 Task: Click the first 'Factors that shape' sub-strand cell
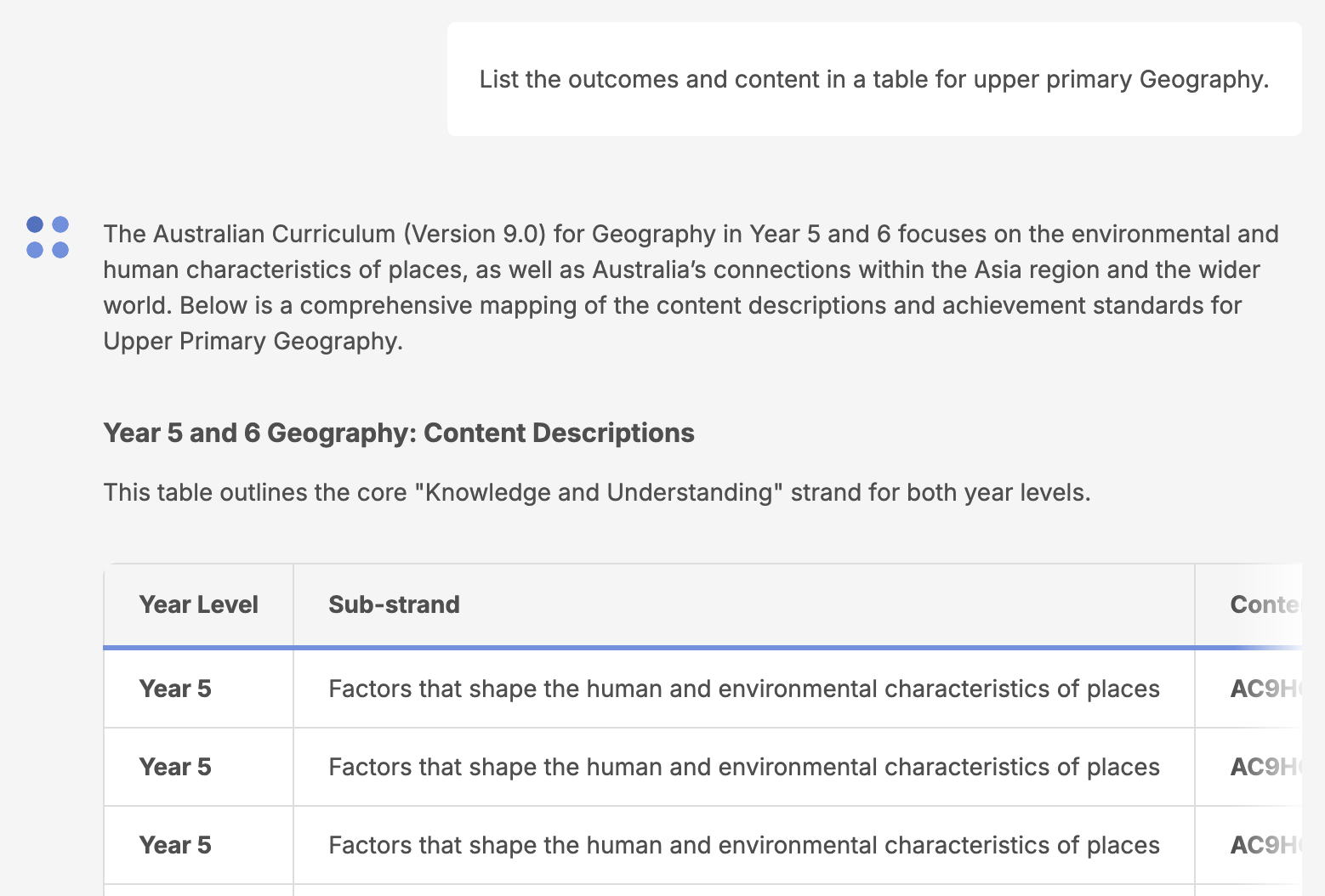pos(743,689)
